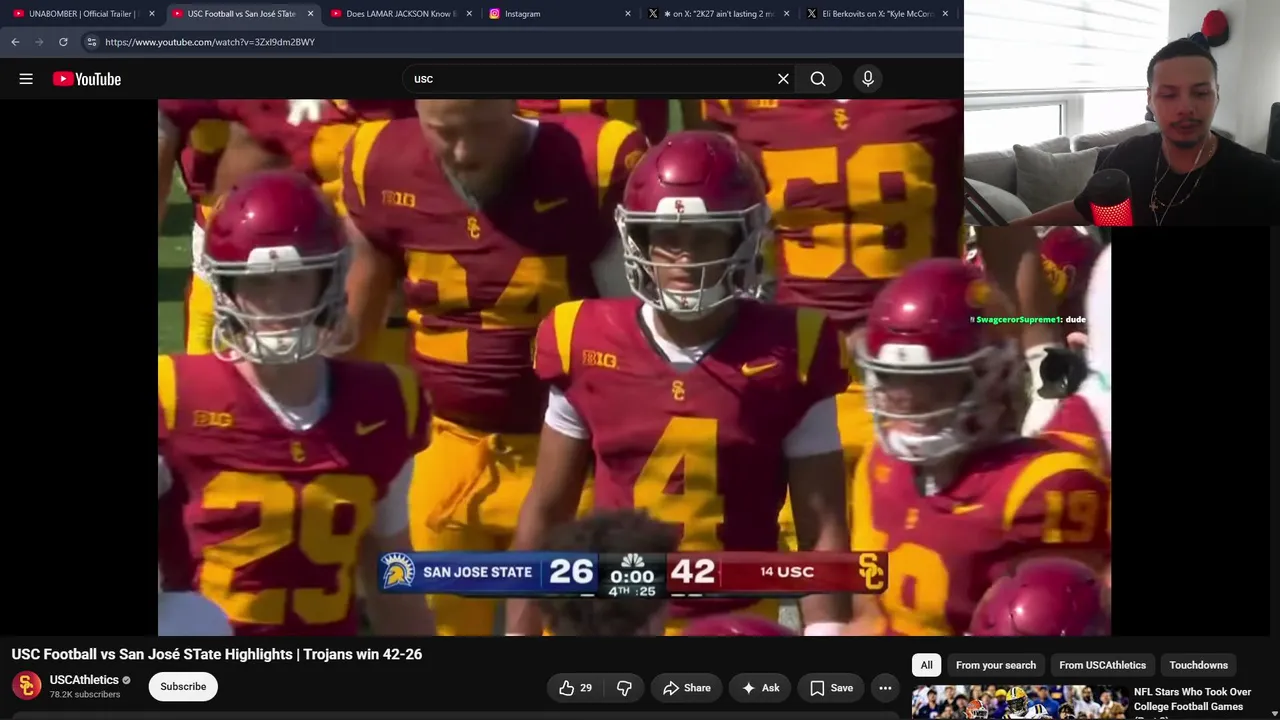Go forward with the browser forward arrow
1280x720 pixels.
point(39,42)
